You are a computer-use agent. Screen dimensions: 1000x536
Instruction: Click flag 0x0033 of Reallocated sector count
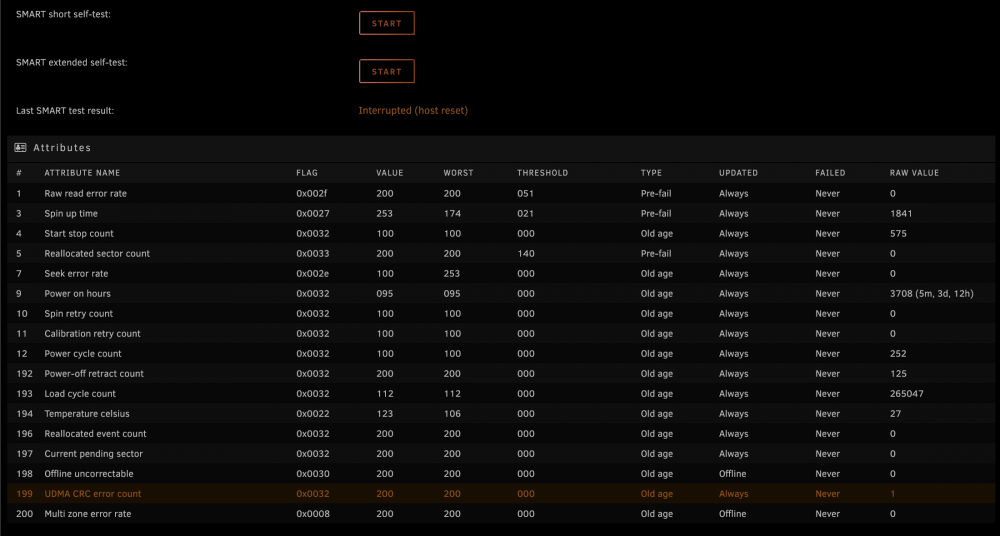[312, 253]
